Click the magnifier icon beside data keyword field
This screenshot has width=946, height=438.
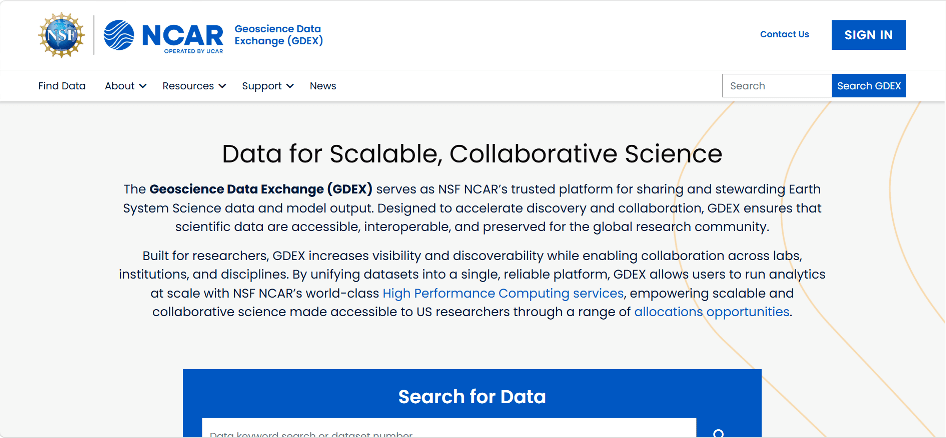pyautogui.click(x=719, y=433)
